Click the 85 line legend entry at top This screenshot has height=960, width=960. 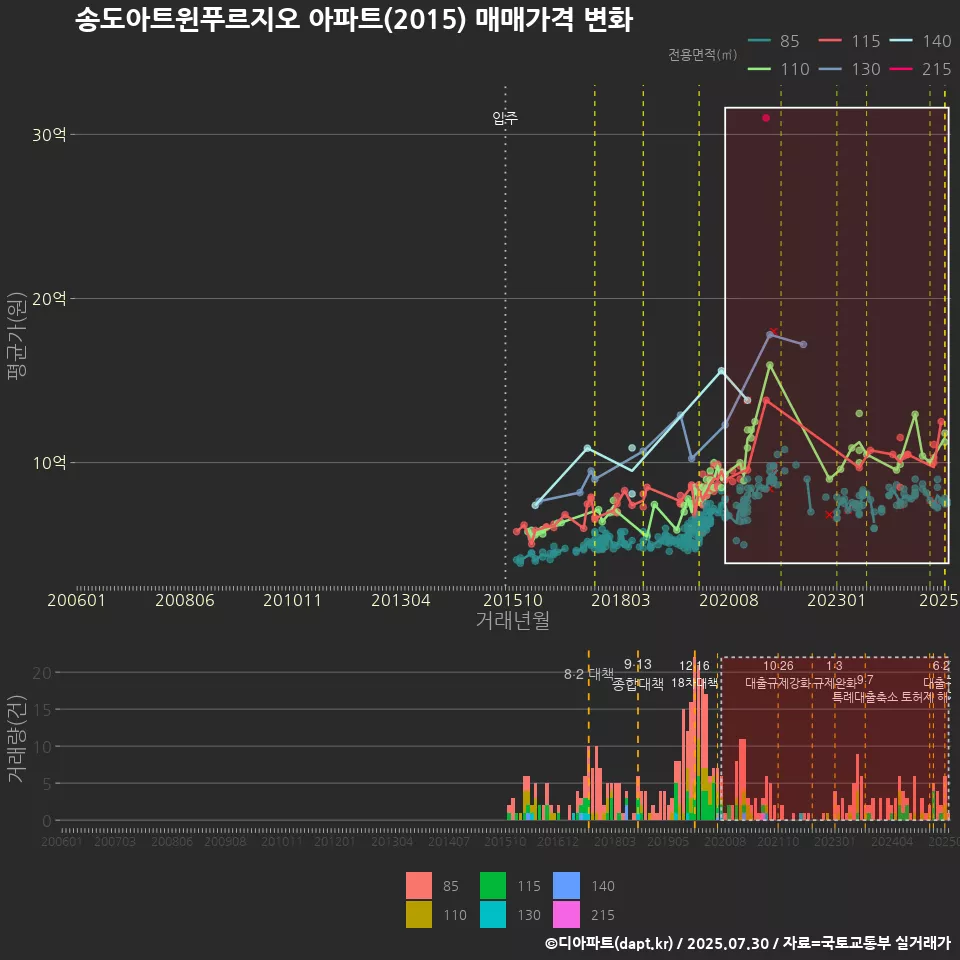(x=774, y=41)
